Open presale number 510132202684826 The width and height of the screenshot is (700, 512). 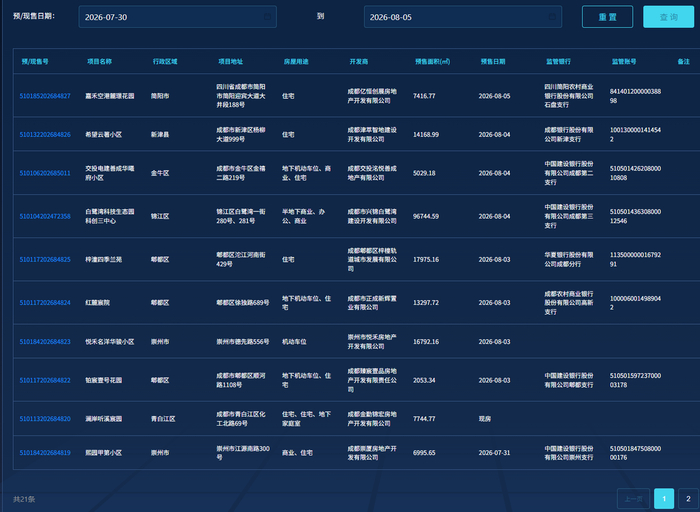[x=45, y=134]
